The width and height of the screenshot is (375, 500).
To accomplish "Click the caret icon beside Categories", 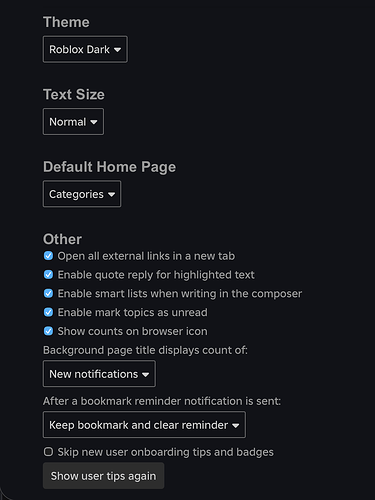I will 111,195.
